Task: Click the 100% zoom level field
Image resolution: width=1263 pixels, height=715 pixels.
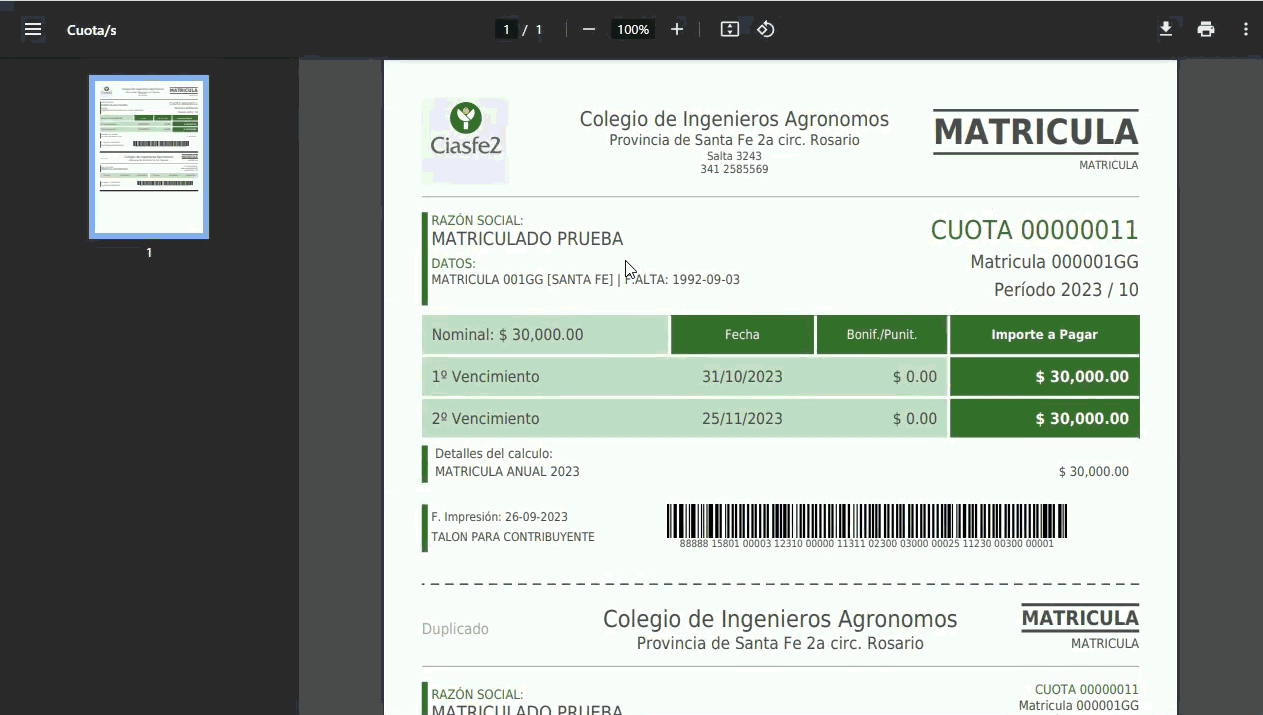Action: point(633,29)
